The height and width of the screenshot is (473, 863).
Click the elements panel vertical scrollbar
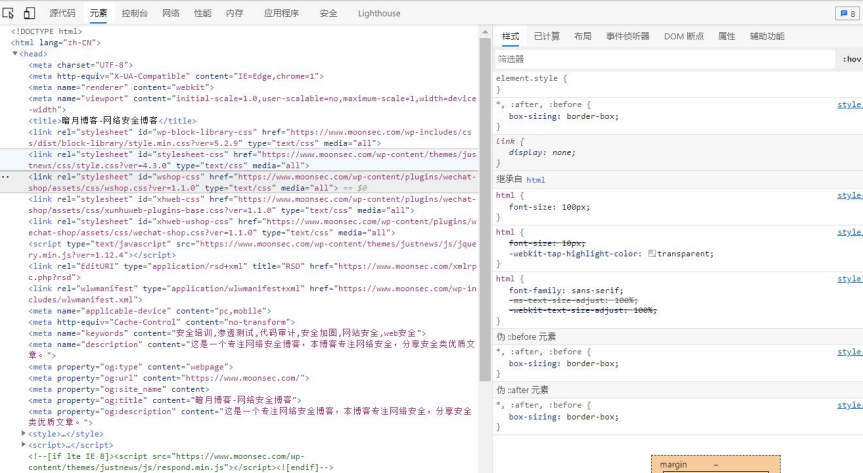(485, 209)
